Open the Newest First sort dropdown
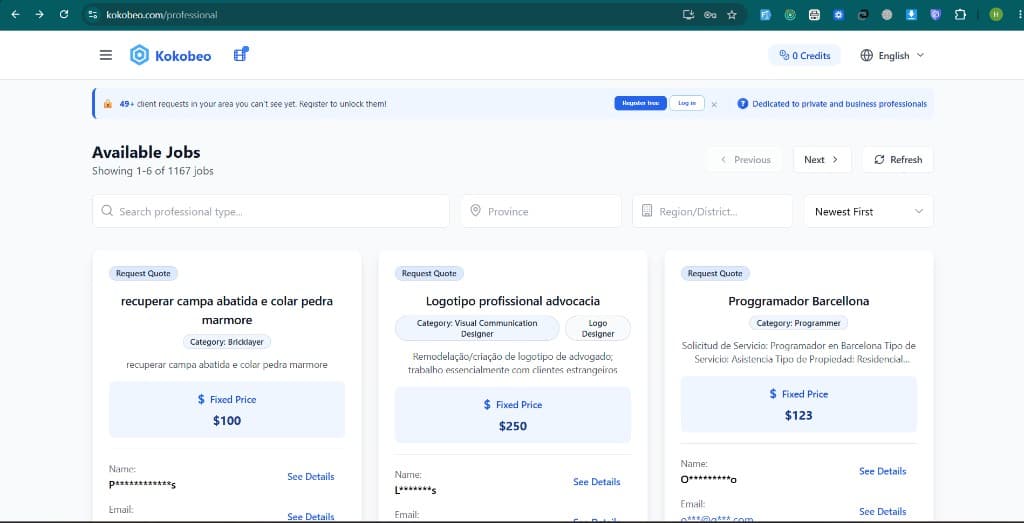Viewport: 1024px width, 523px height. [869, 212]
